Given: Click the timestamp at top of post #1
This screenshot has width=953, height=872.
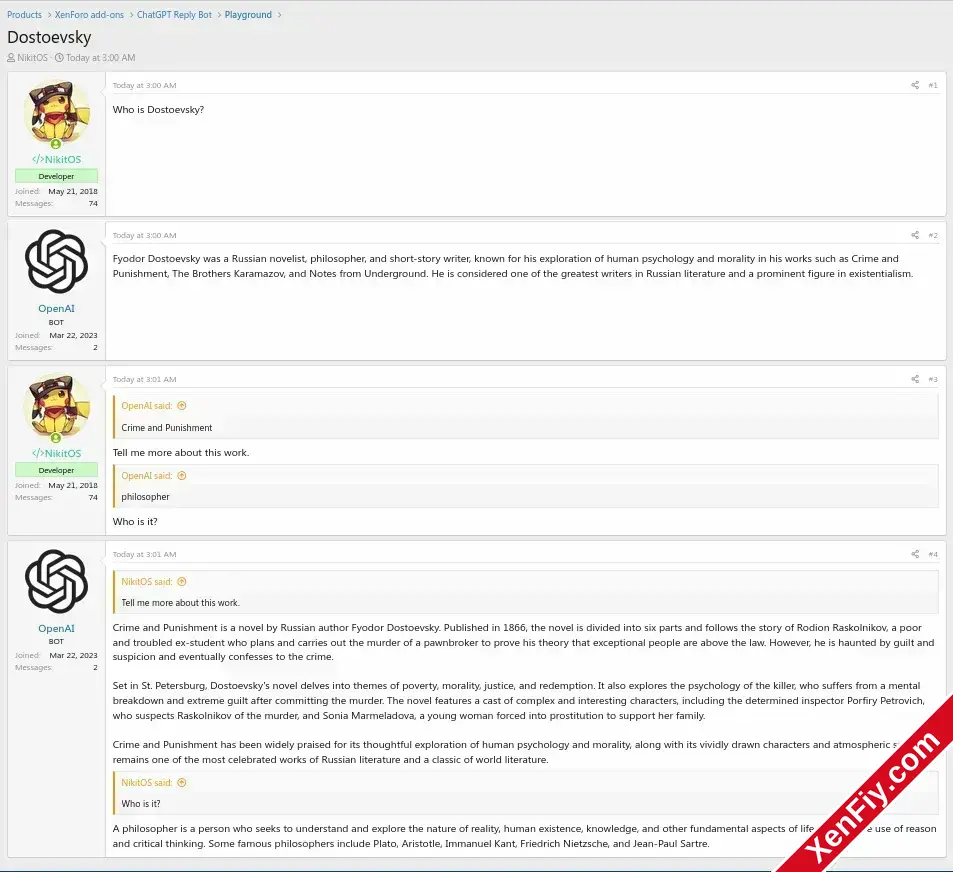Looking at the screenshot, I should click(x=145, y=85).
